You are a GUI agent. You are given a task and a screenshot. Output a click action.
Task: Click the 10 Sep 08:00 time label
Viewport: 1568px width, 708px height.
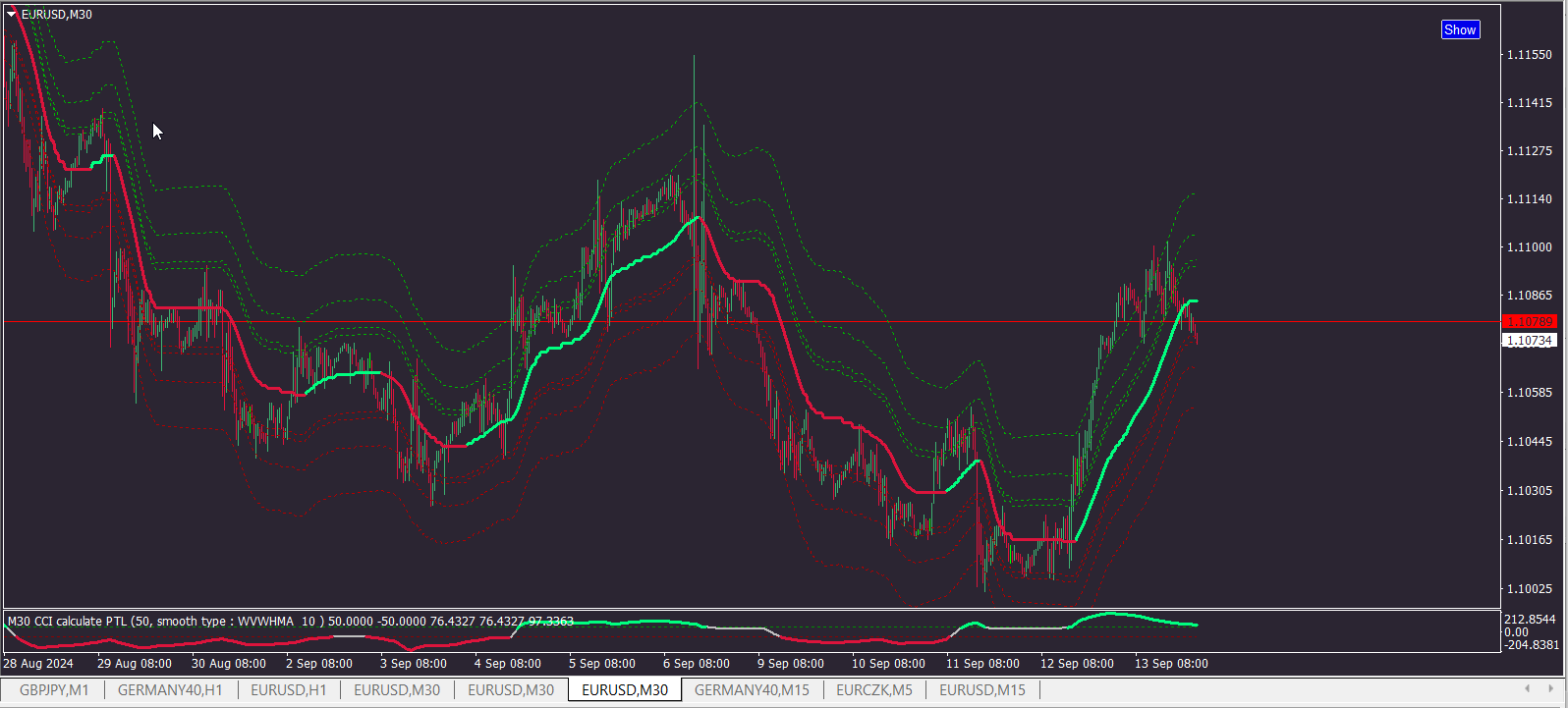[889, 664]
